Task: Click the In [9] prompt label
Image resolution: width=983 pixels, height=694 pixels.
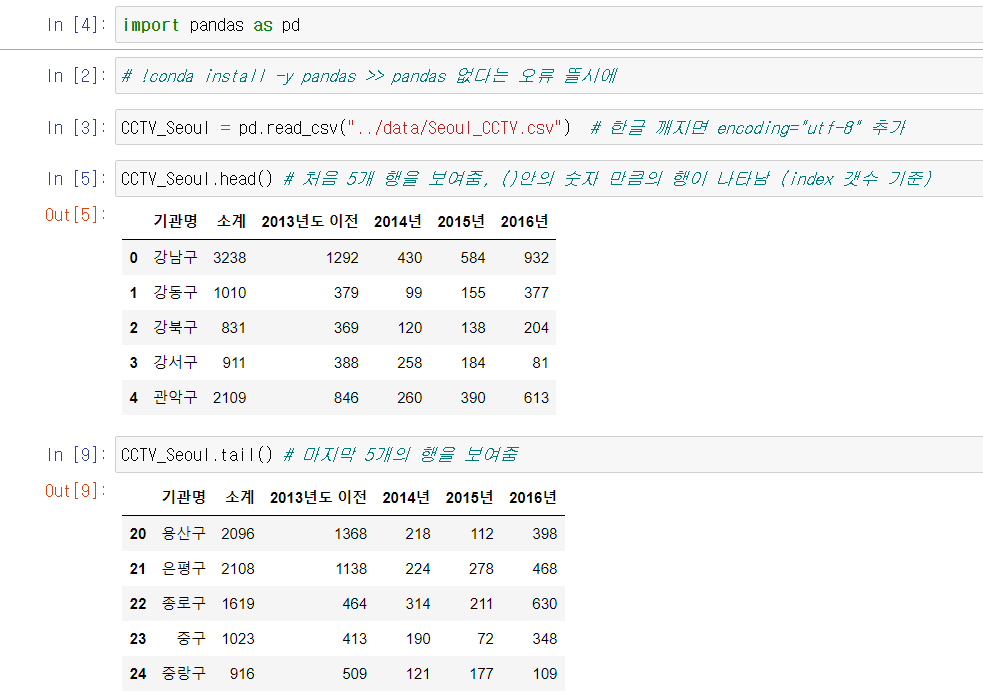Action: (76, 455)
